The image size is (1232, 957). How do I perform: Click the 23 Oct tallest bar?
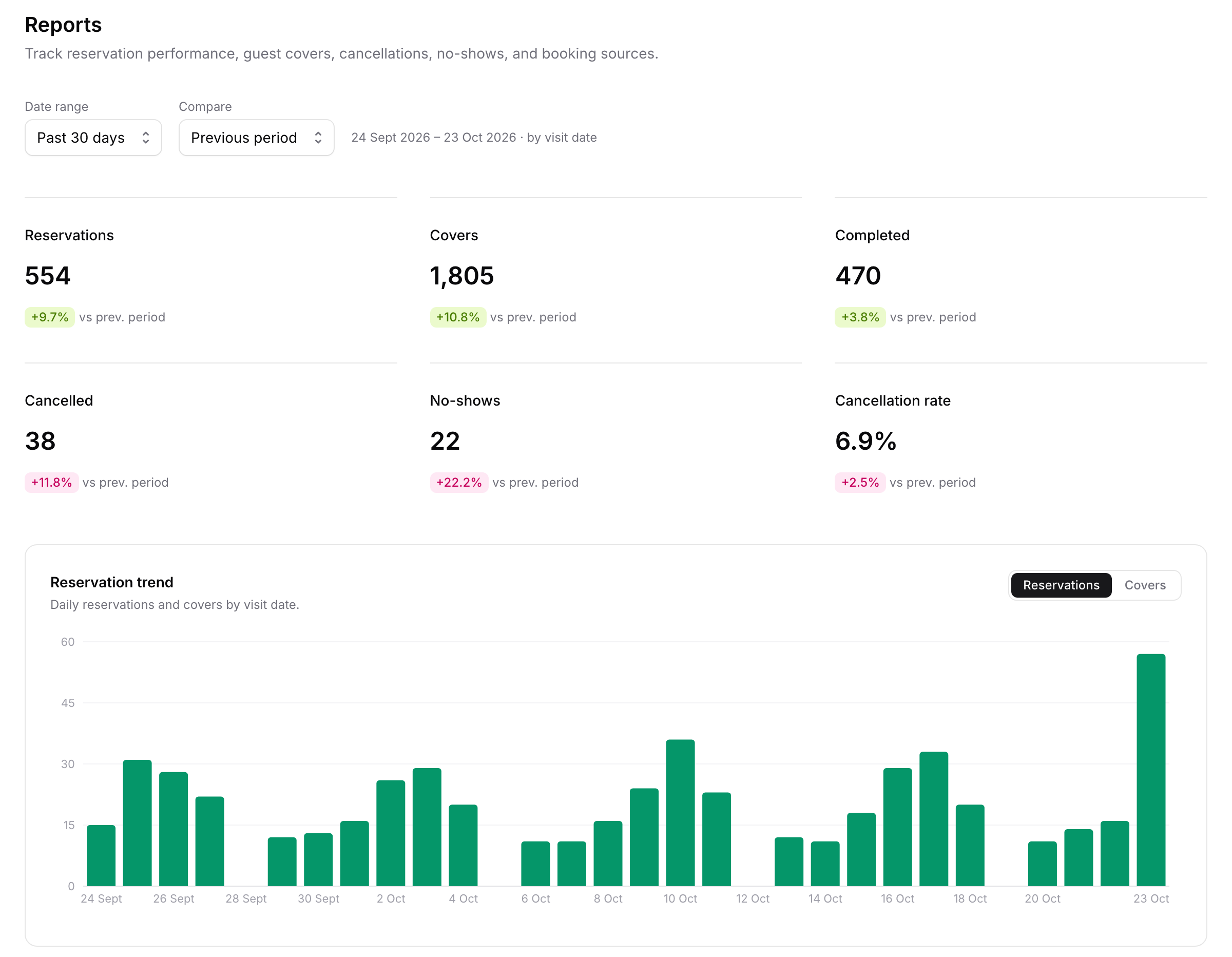pyautogui.click(x=1150, y=770)
